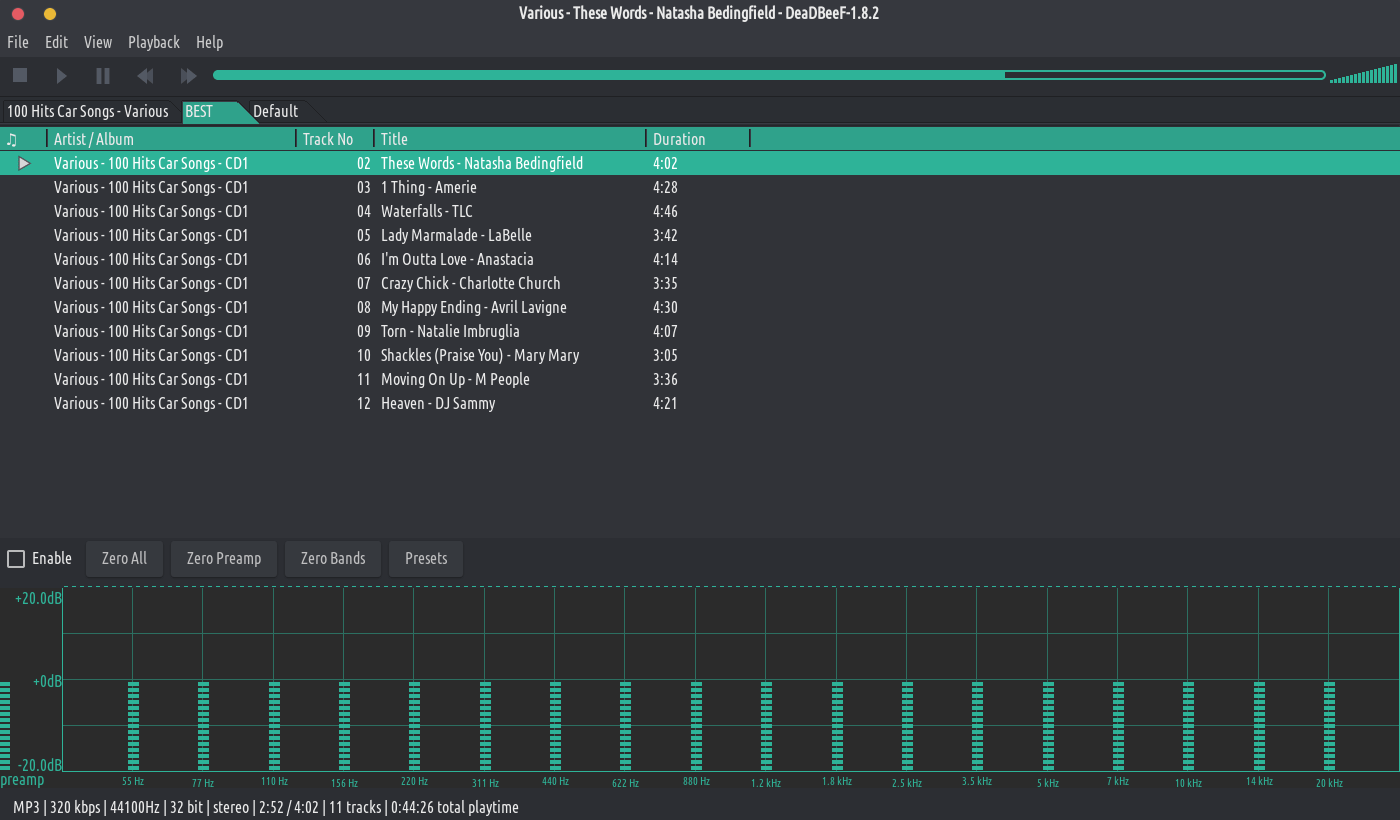Select track Crazy Chick - Charlotte Church

pos(700,283)
